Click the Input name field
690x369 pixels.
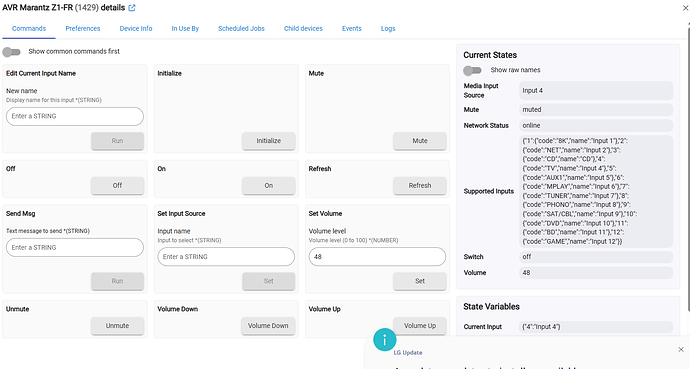tap(226, 257)
